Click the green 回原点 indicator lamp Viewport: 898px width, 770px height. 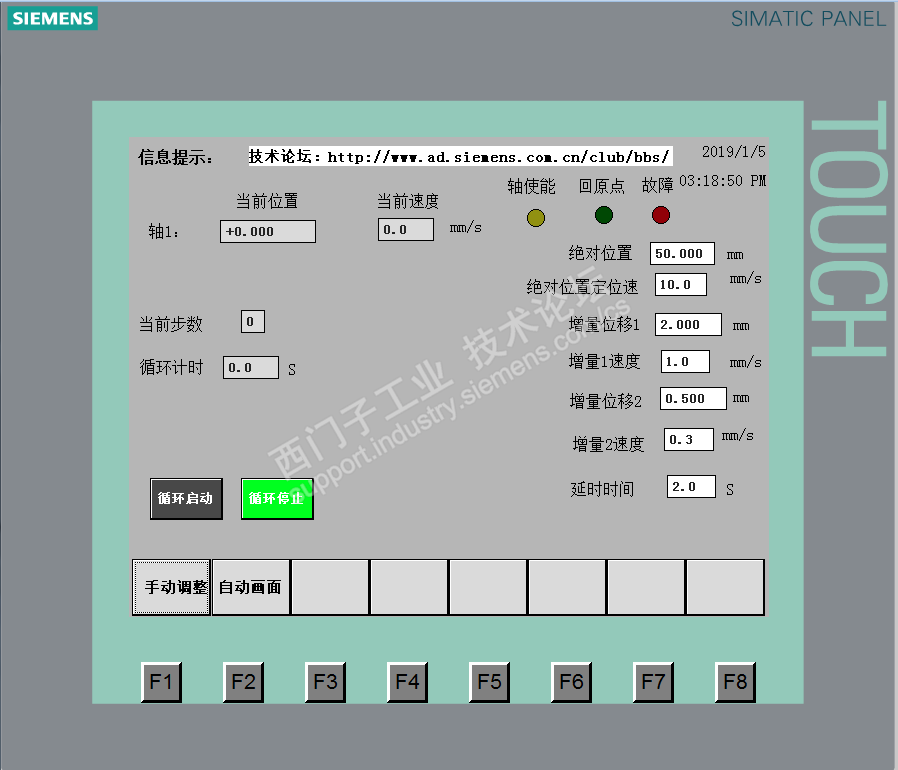604,215
